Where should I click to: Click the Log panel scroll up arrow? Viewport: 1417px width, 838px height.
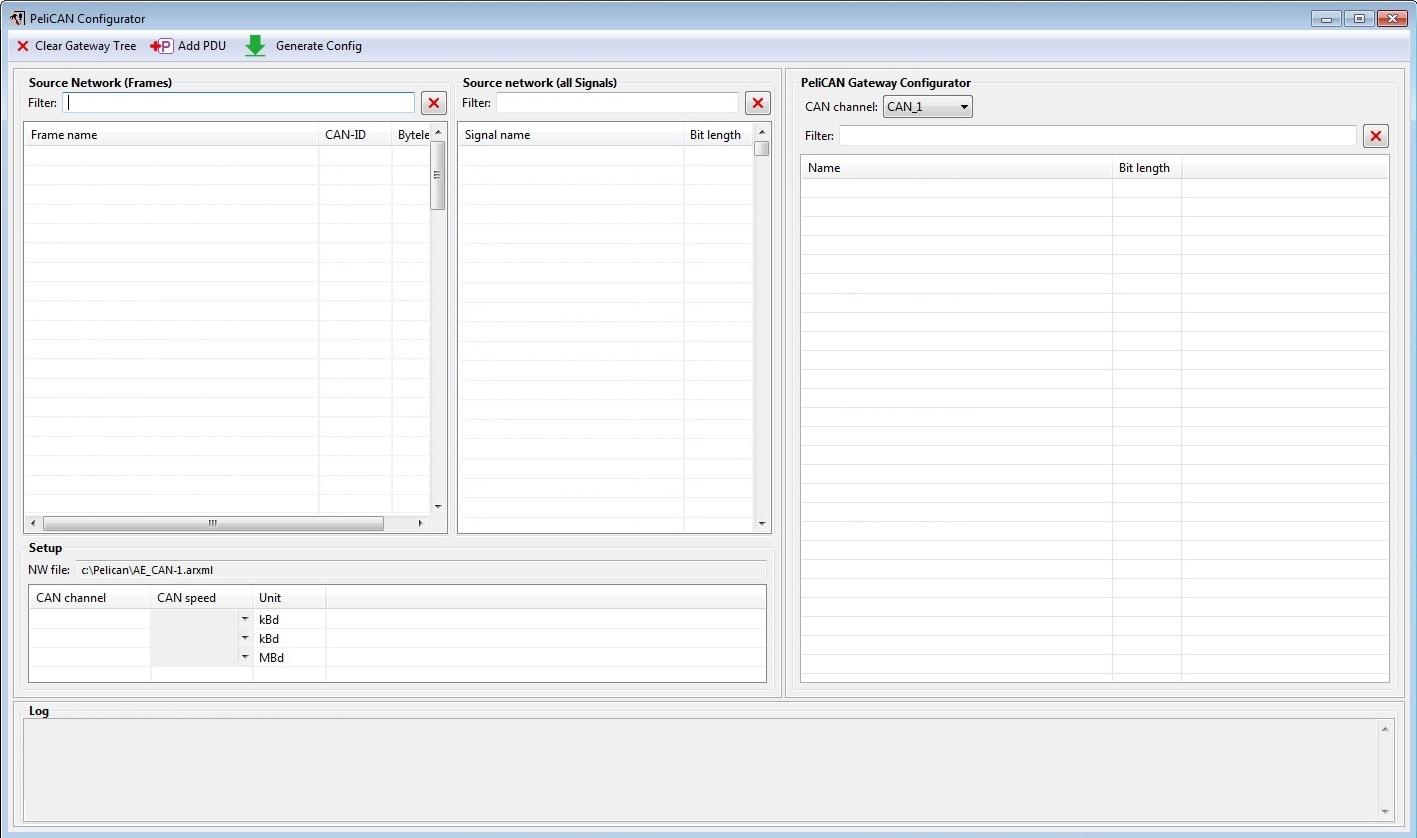point(1385,728)
